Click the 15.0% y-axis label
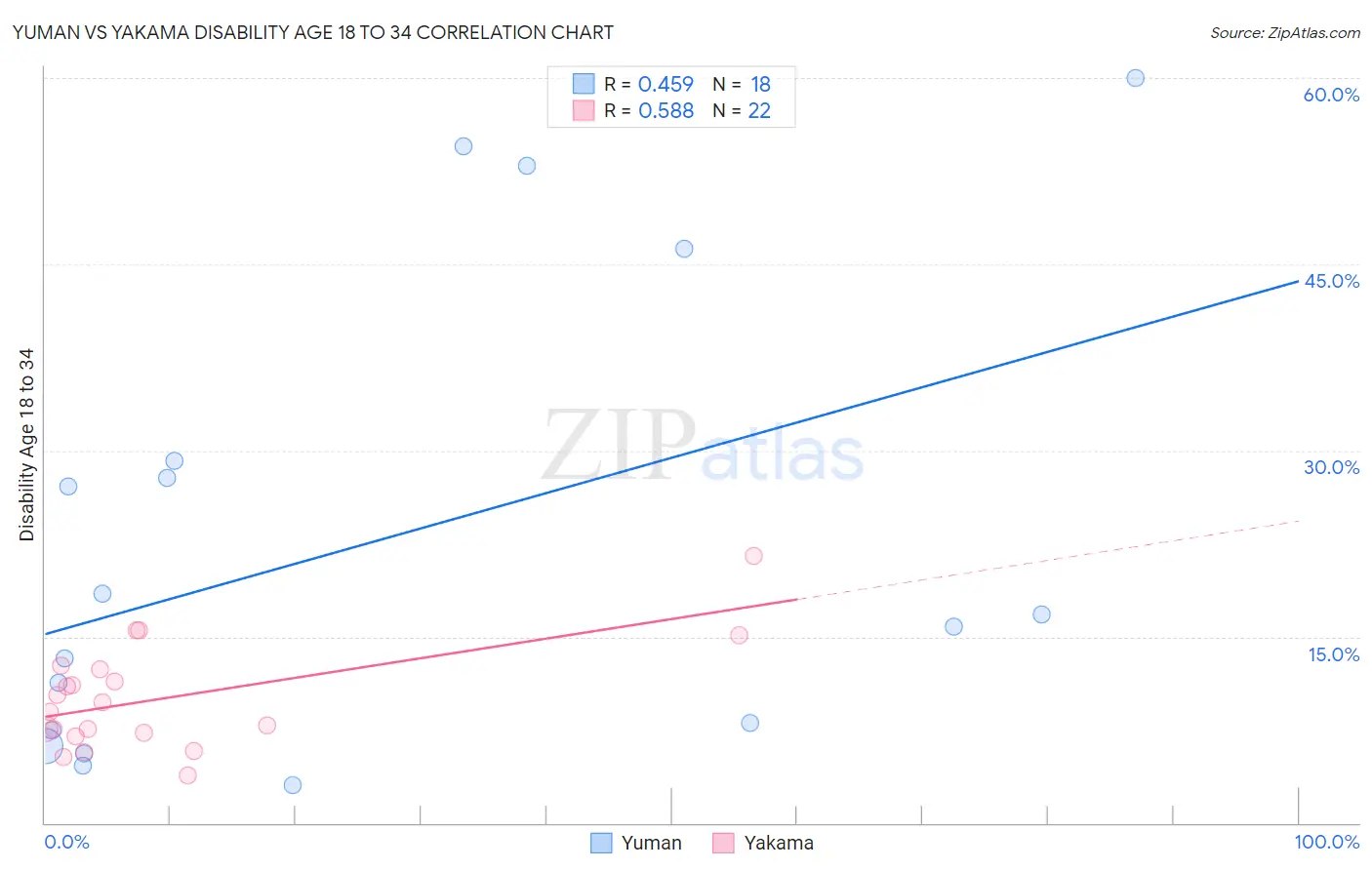This screenshot has height=870, width=1372. click(1333, 654)
